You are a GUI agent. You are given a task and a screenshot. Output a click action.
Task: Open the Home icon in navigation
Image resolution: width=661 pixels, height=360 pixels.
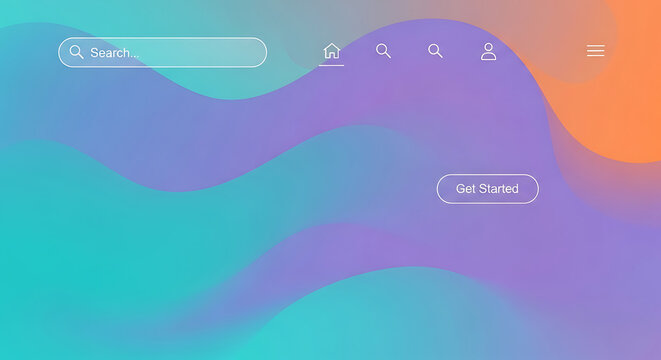click(332, 51)
